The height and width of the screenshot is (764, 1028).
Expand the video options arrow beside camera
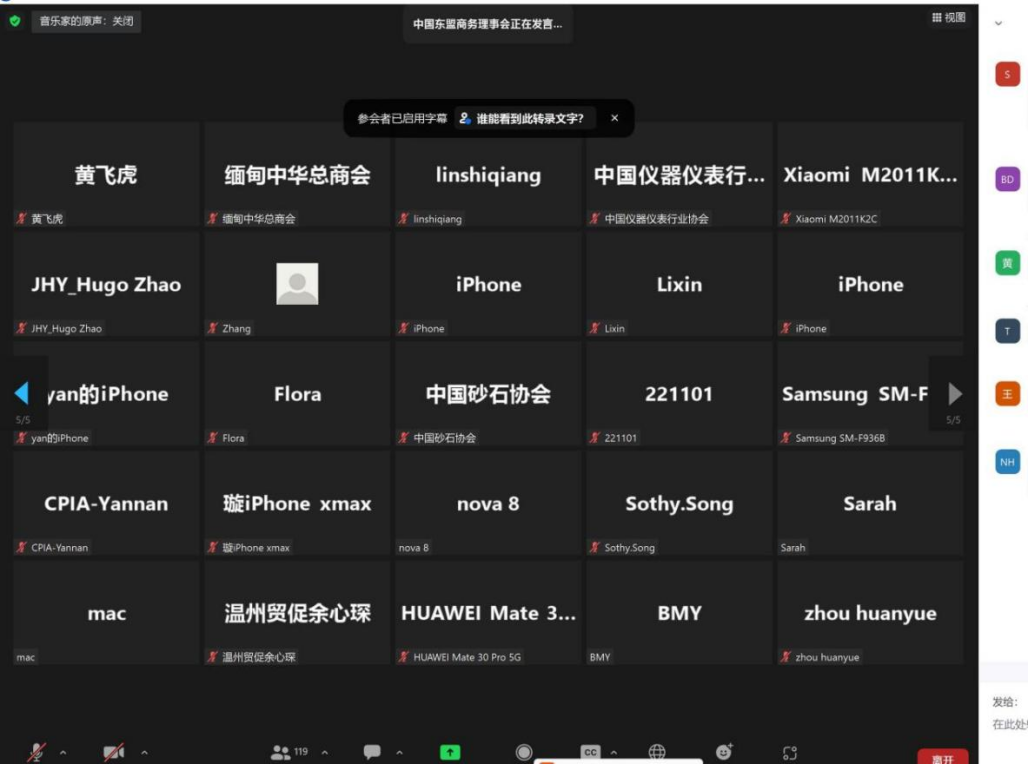coord(144,752)
